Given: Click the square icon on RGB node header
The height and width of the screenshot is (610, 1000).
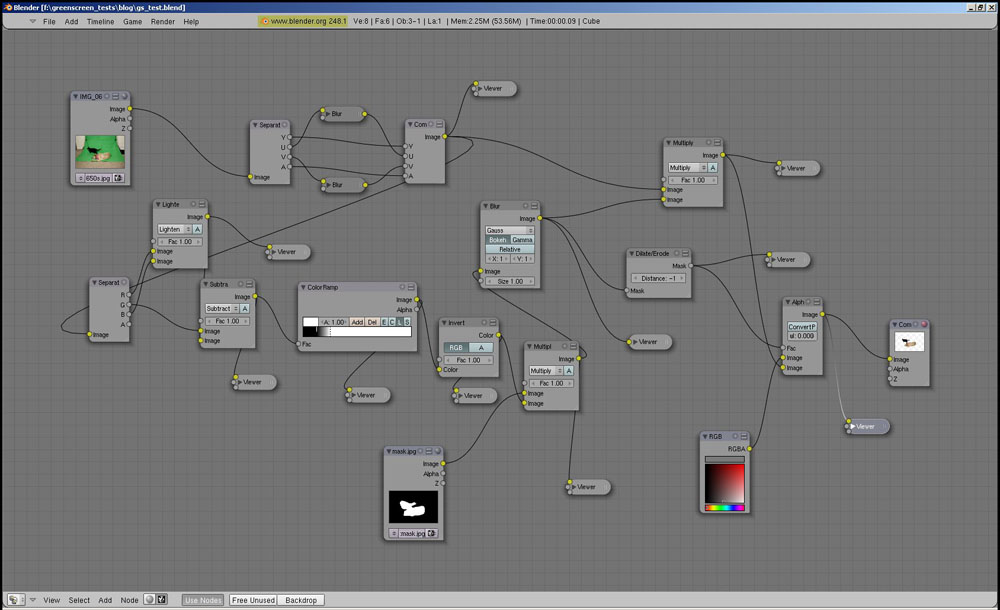Looking at the screenshot, I should tap(744, 436).
